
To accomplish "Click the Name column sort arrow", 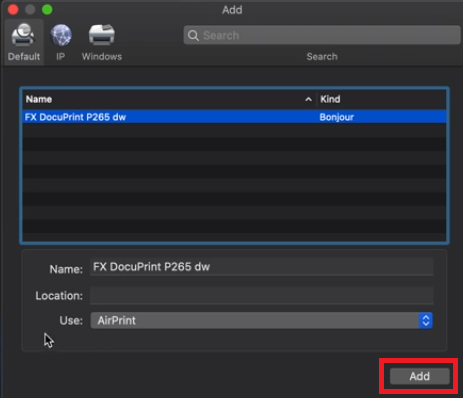I will tap(308, 99).
